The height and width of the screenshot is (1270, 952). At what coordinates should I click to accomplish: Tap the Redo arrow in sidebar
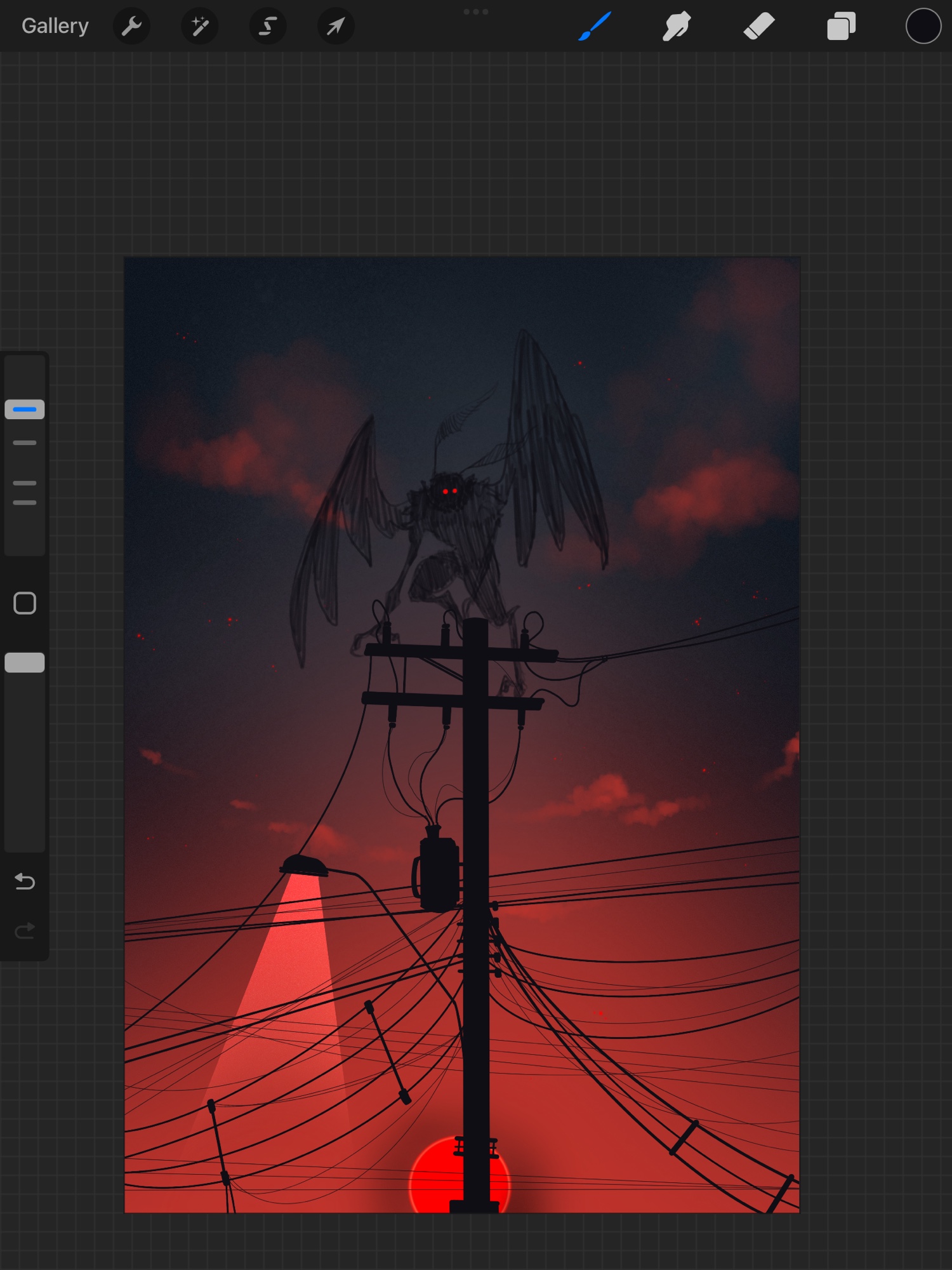25,931
